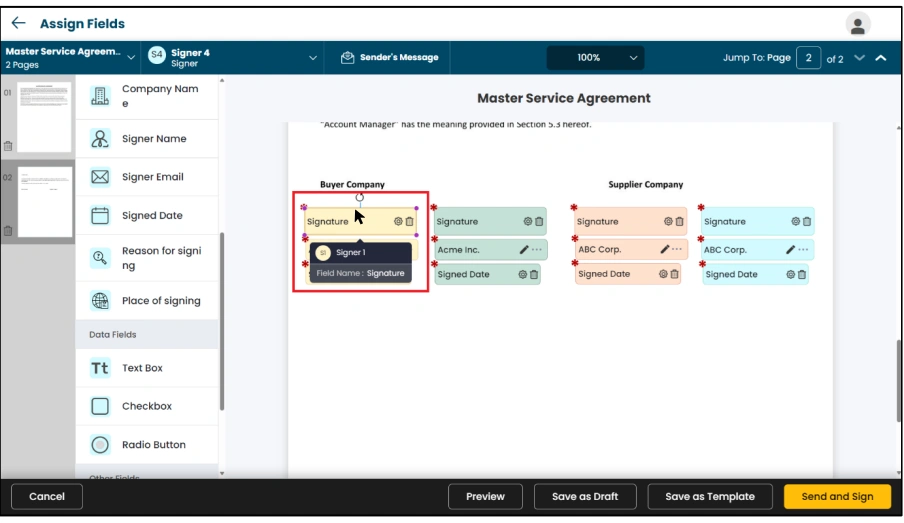The image size is (904, 523).
Task: Click the Preview button
Action: pyautogui.click(x=485, y=496)
